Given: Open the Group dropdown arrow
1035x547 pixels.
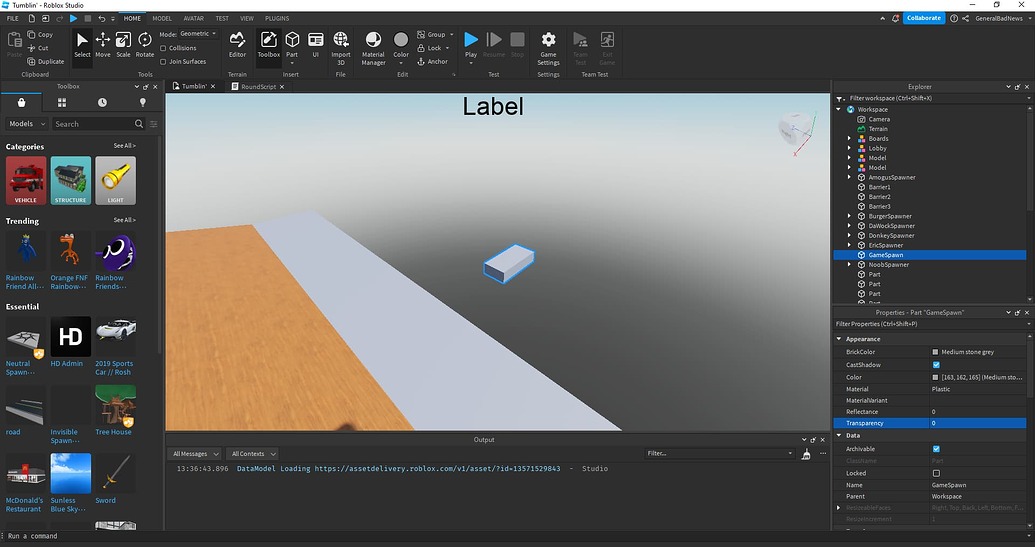Looking at the screenshot, I should tap(451, 34).
